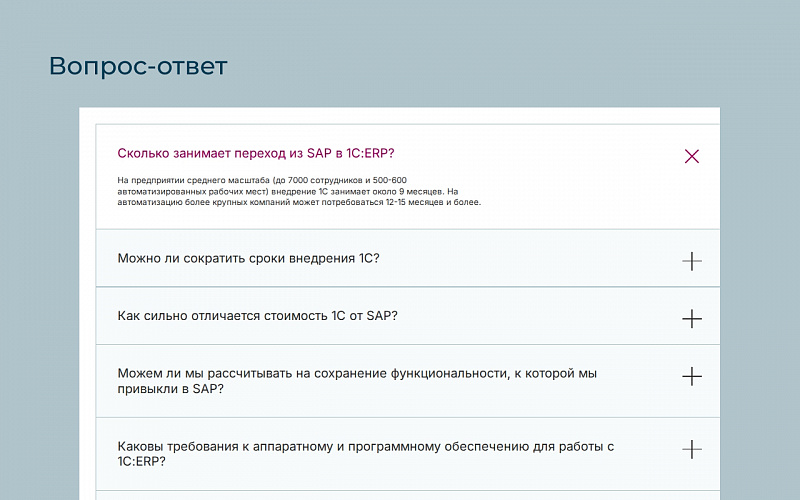Click the plus icon for hardware requirements question
This screenshot has height=500, width=800.
pyautogui.click(x=691, y=449)
